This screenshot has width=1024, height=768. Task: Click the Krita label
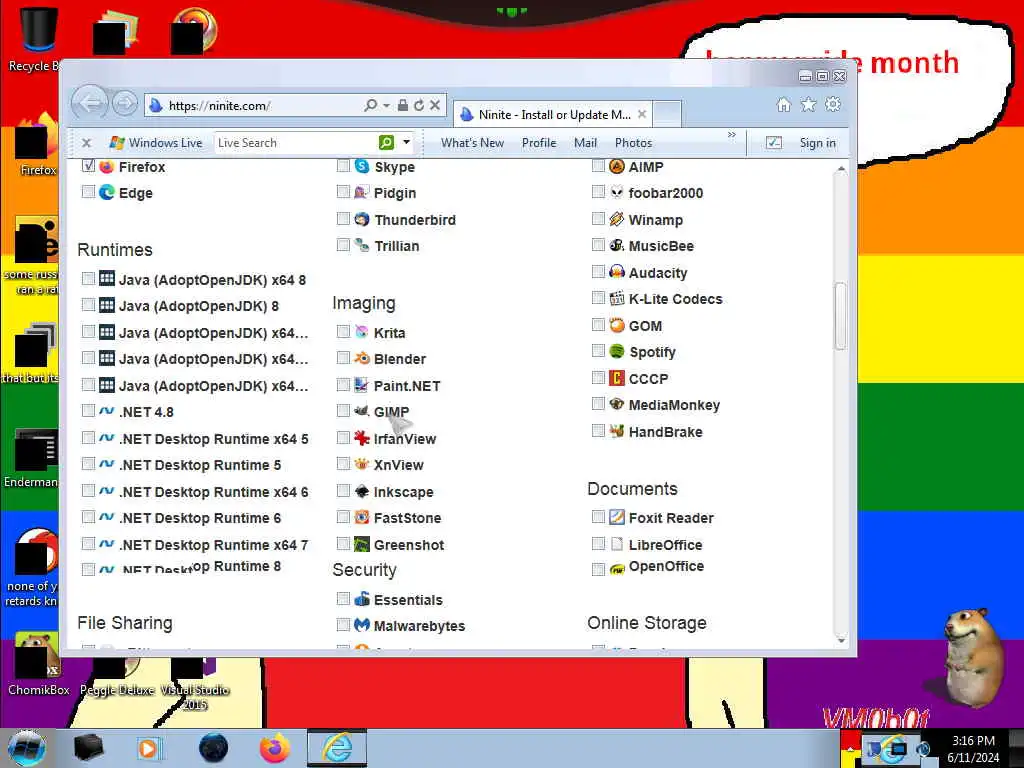(x=389, y=333)
